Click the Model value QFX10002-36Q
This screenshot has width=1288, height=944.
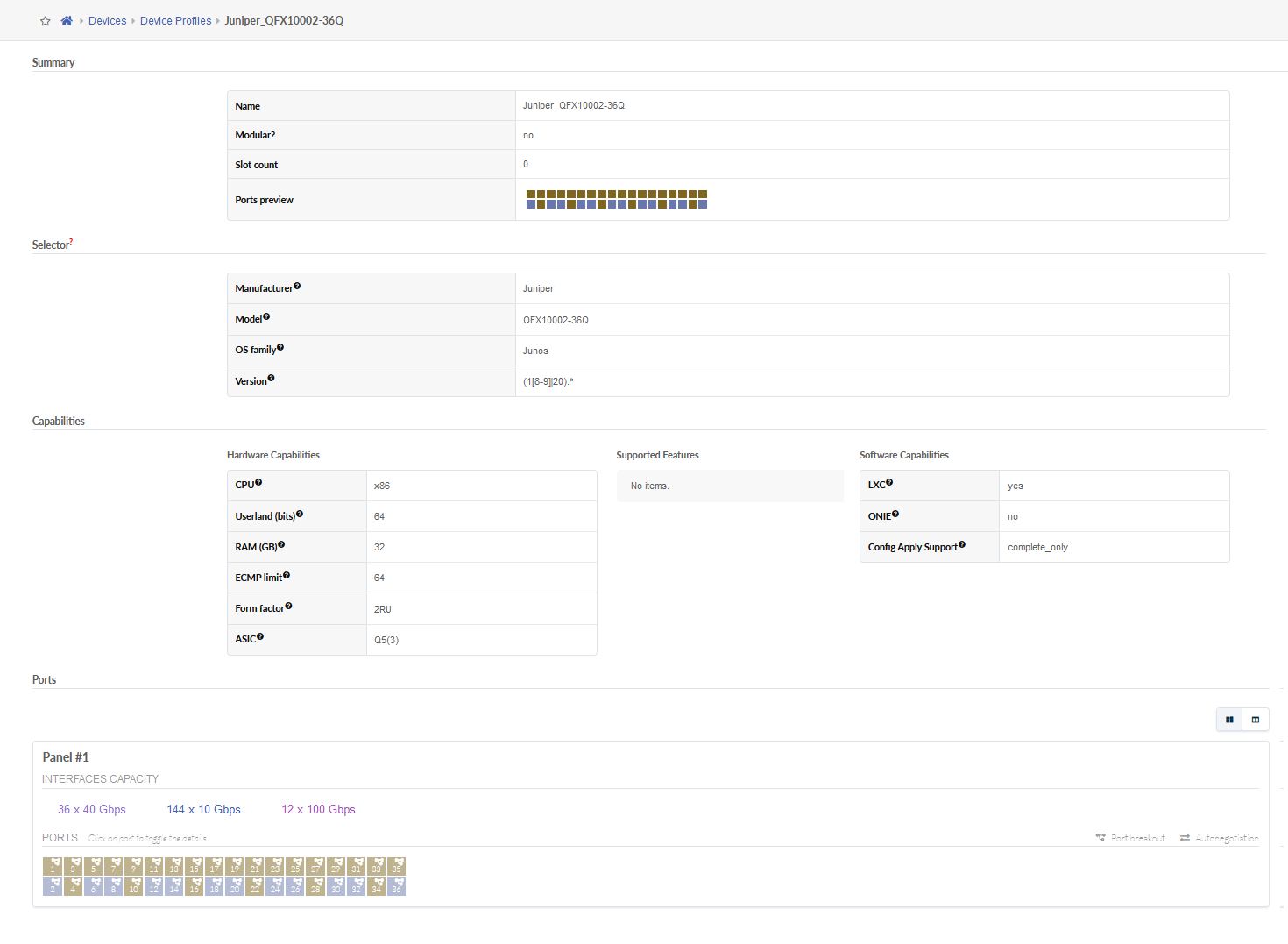click(x=556, y=320)
